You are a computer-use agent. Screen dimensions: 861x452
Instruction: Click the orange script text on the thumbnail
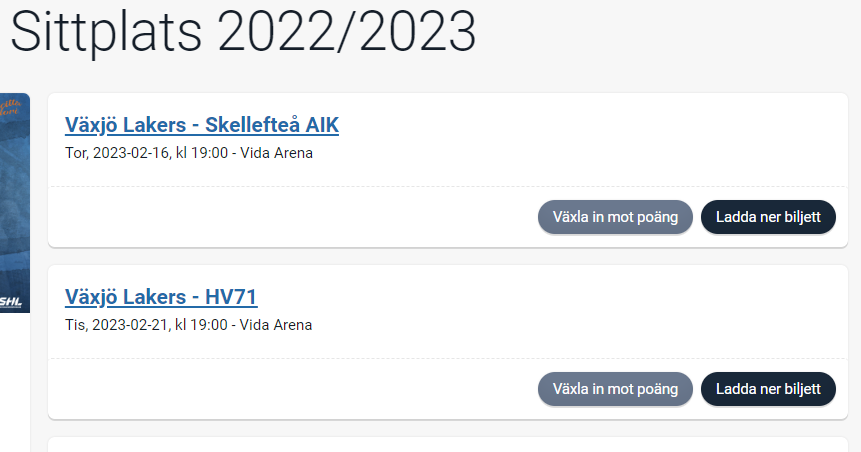click(10, 106)
